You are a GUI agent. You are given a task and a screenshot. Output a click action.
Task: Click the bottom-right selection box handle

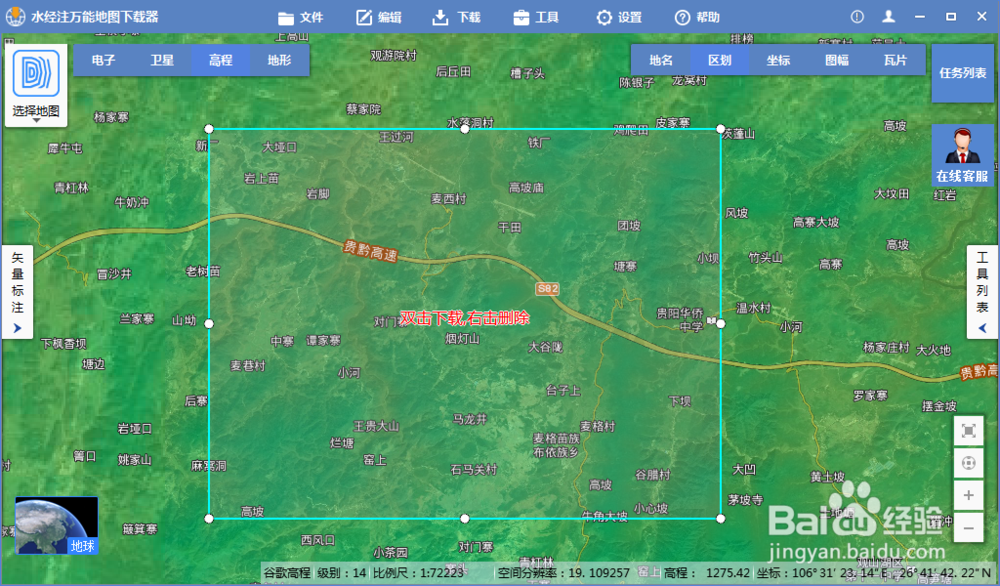[721, 518]
